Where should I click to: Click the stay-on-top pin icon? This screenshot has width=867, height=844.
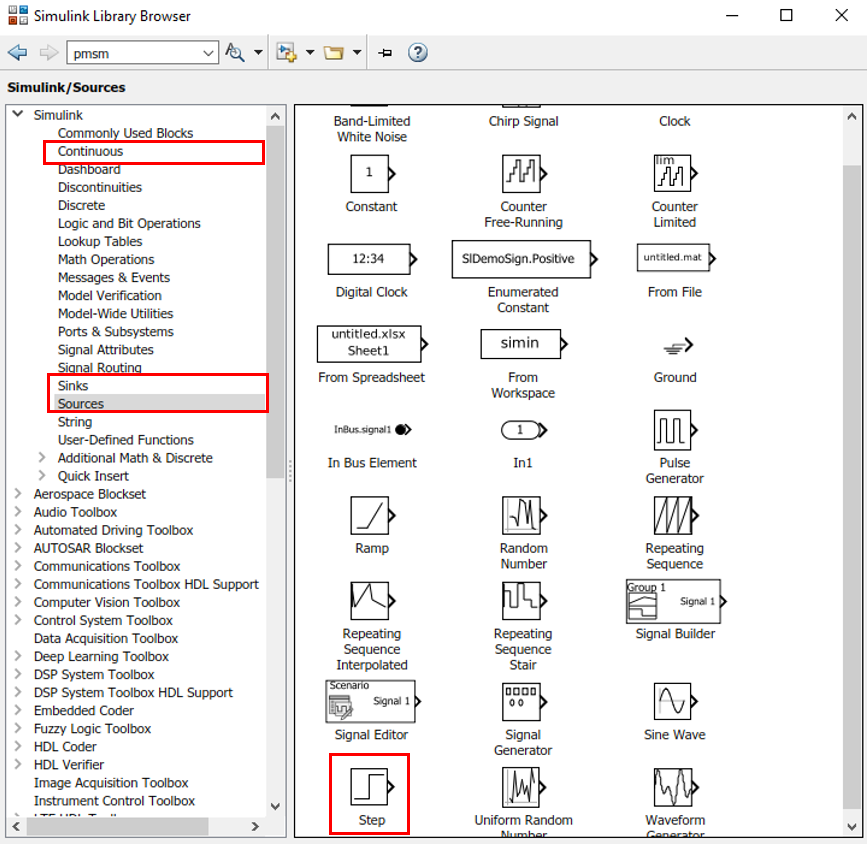click(x=385, y=53)
